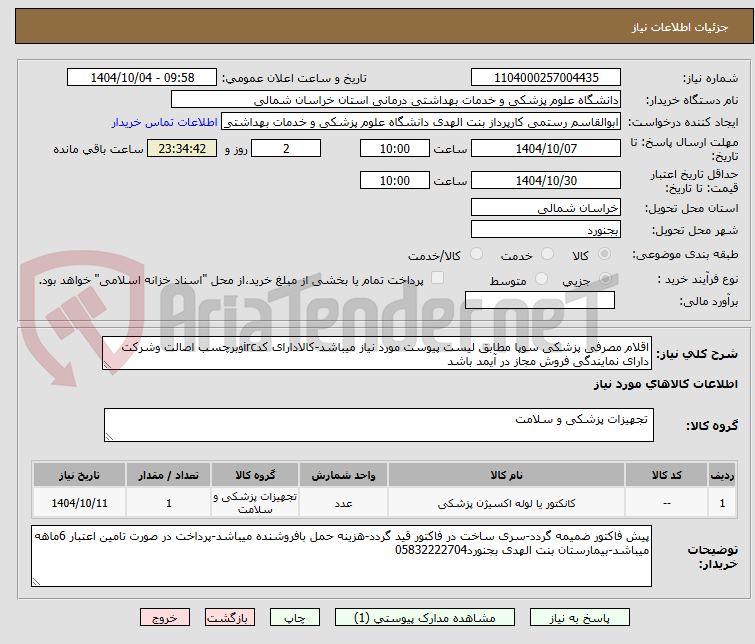Click the price validity time field beside 1404/10/30

pos(395,181)
